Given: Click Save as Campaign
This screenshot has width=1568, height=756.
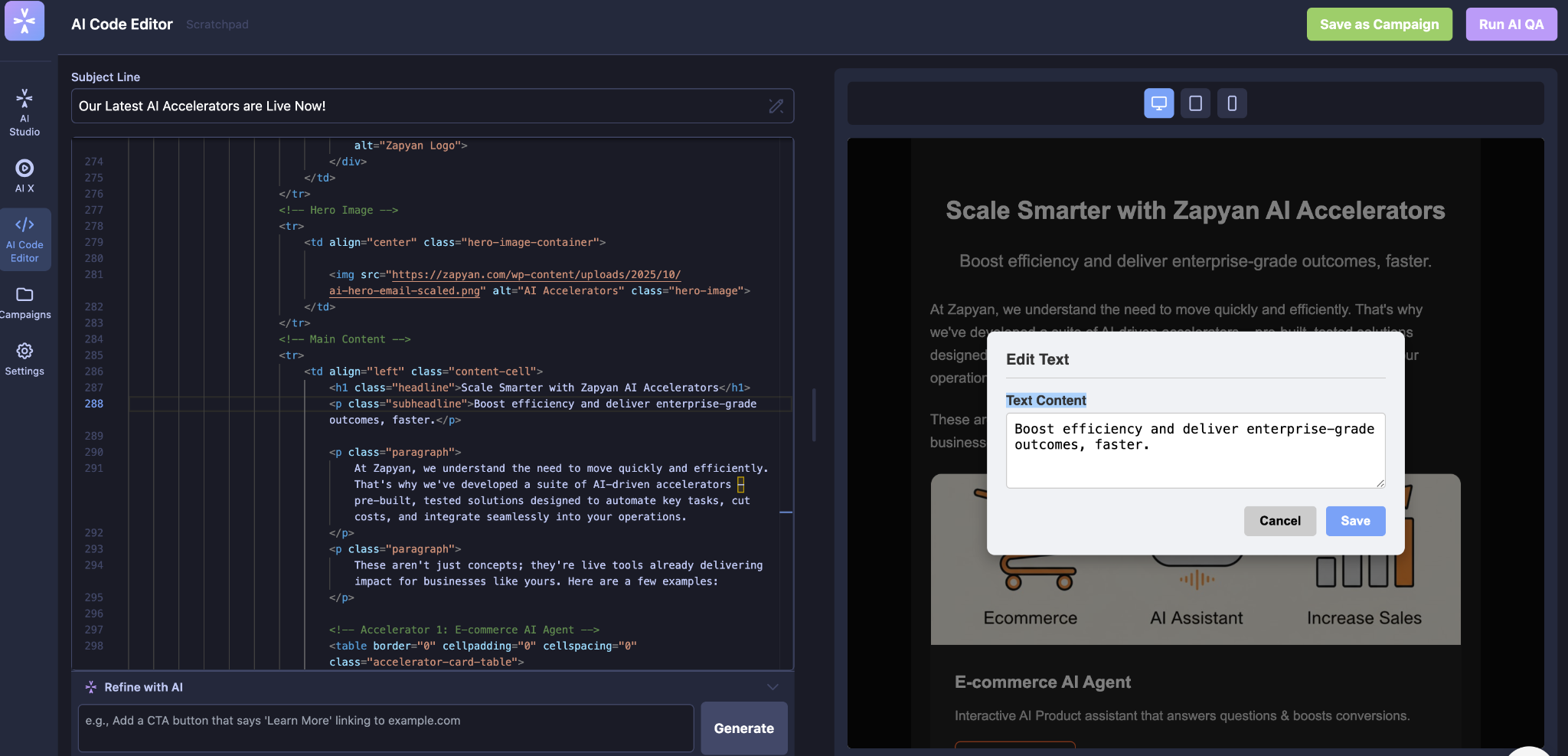Looking at the screenshot, I should (x=1378, y=24).
